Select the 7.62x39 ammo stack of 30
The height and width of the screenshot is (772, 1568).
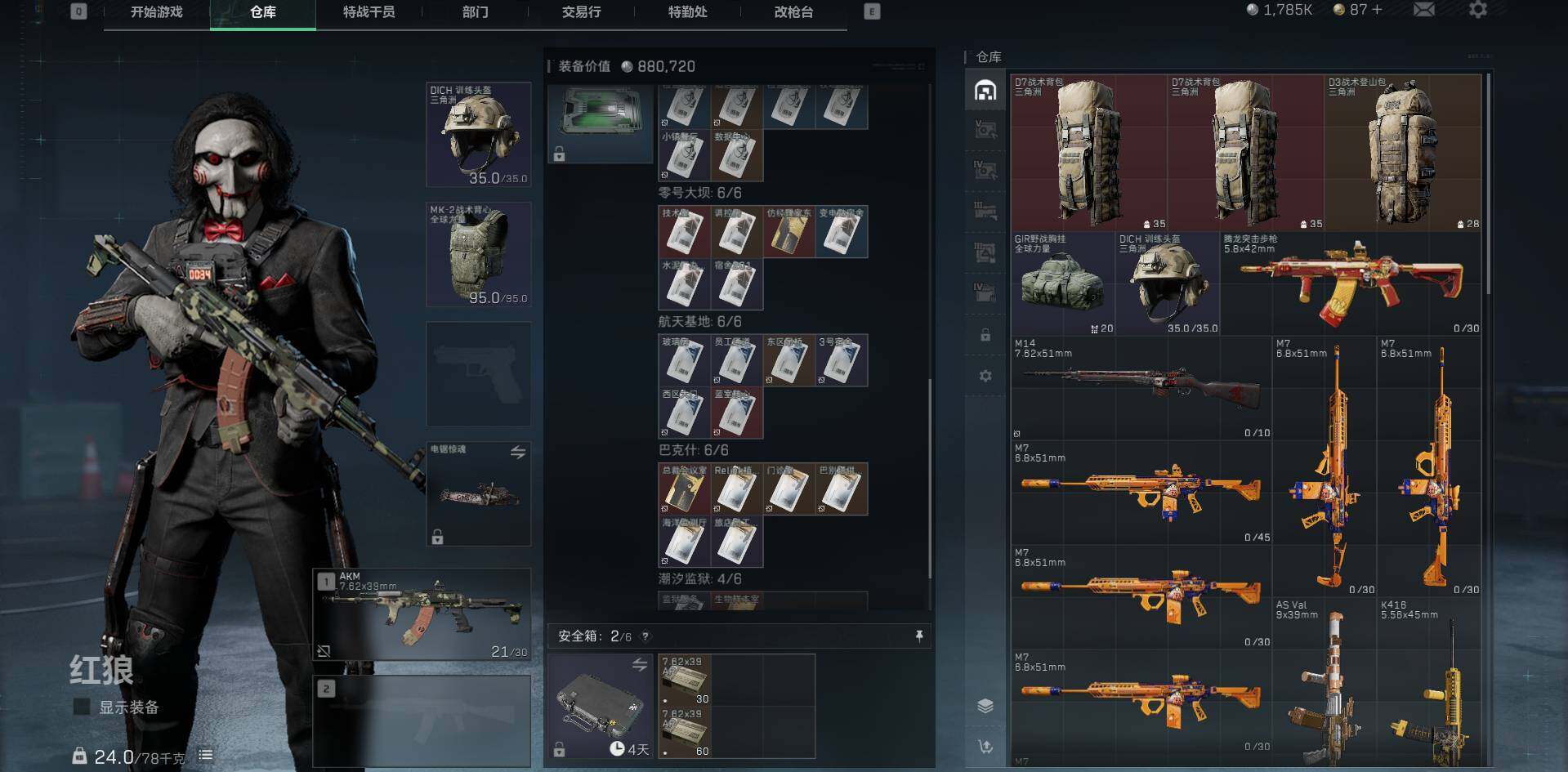(685, 681)
